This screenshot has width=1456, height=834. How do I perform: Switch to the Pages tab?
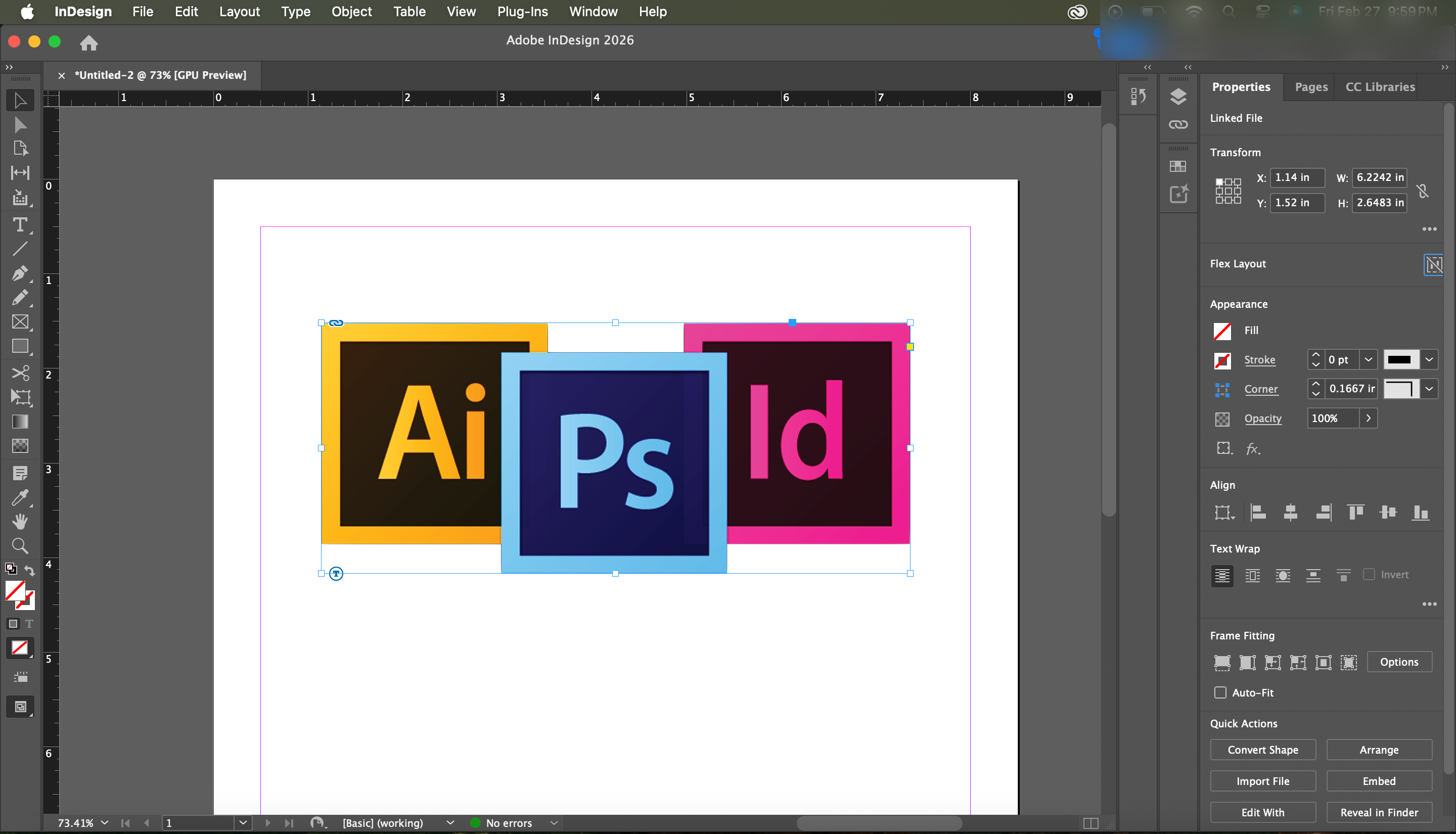point(1310,87)
